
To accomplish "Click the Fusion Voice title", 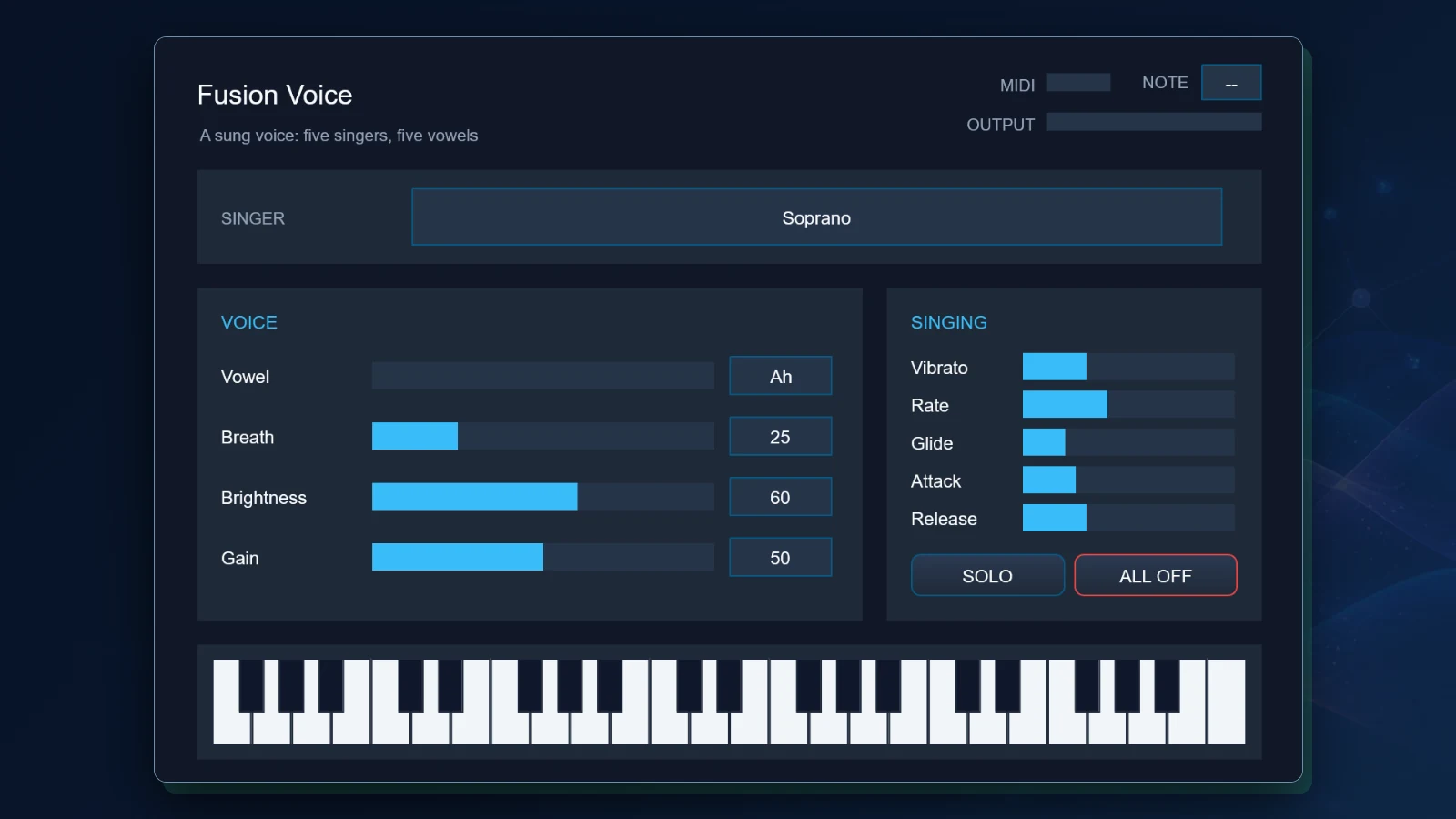I will click(x=275, y=95).
